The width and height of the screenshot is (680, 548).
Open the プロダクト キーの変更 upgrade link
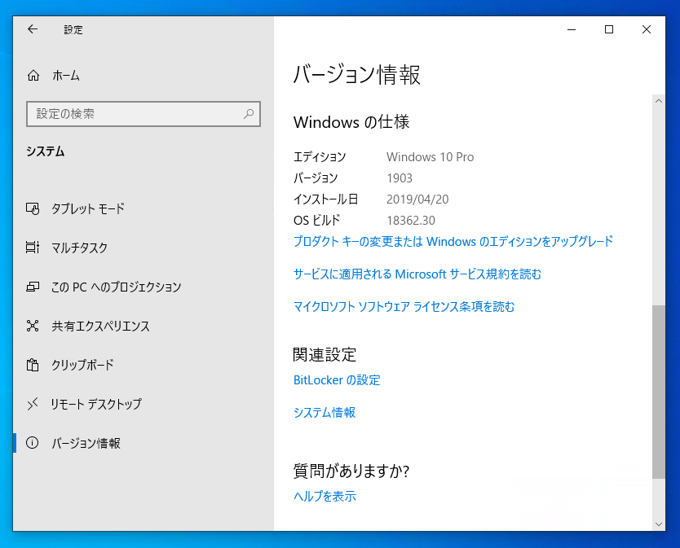click(x=453, y=241)
